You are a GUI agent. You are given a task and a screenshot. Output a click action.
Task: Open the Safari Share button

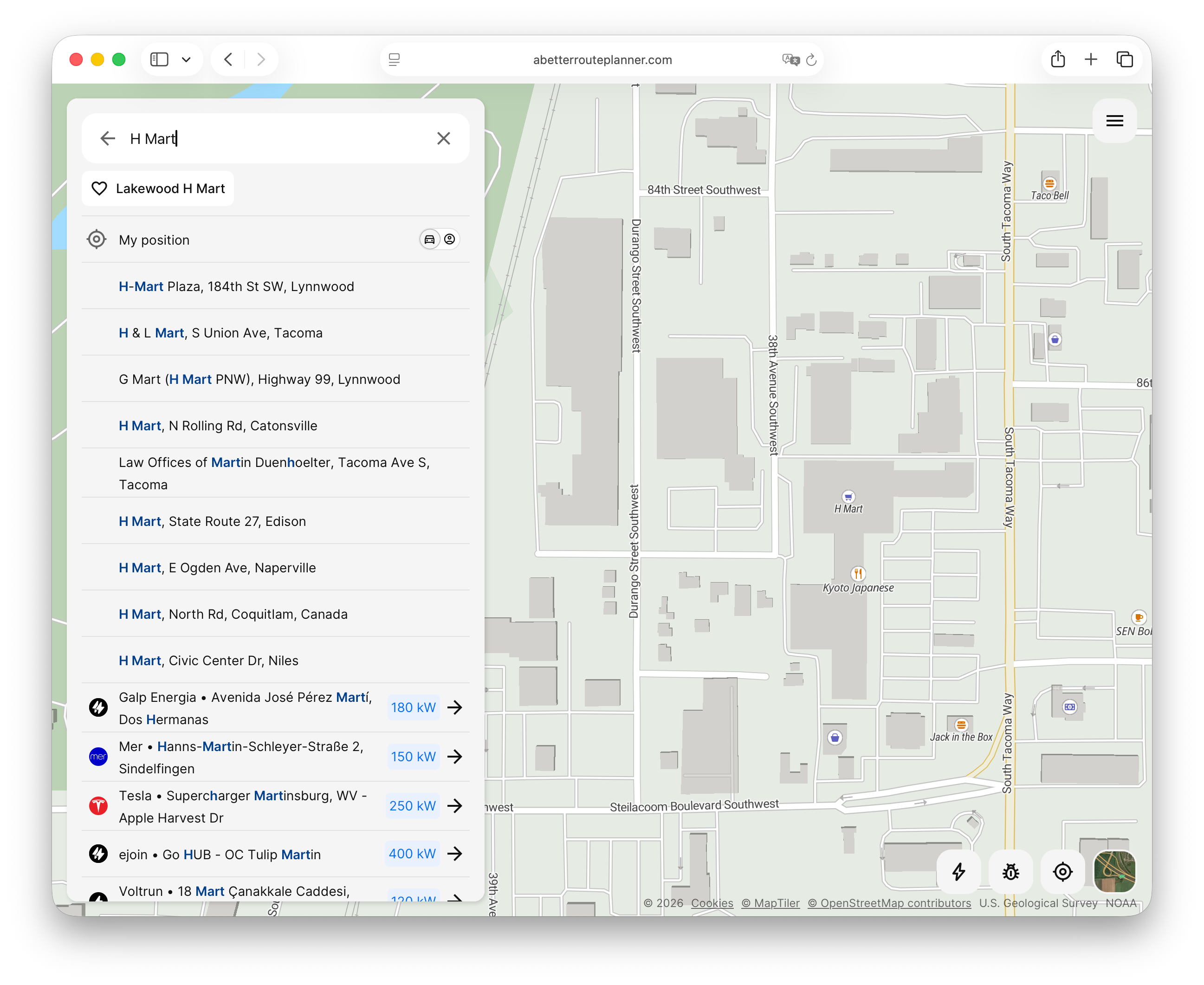tap(1058, 59)
